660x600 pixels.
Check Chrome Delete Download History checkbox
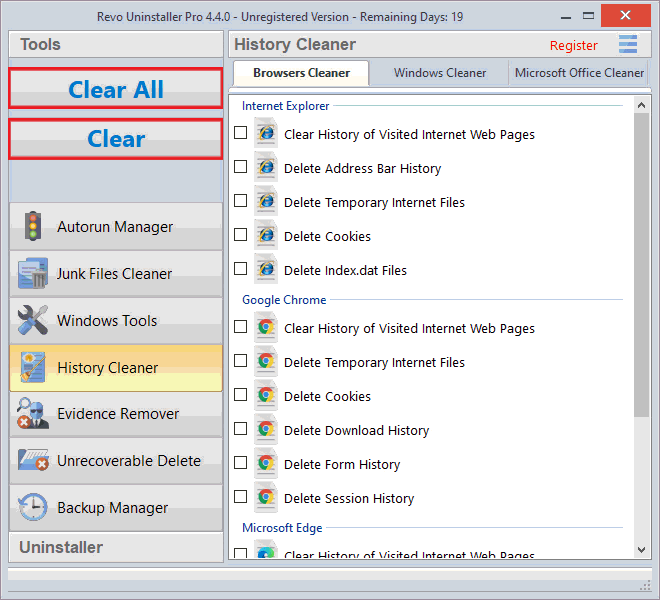coord(240,429)
